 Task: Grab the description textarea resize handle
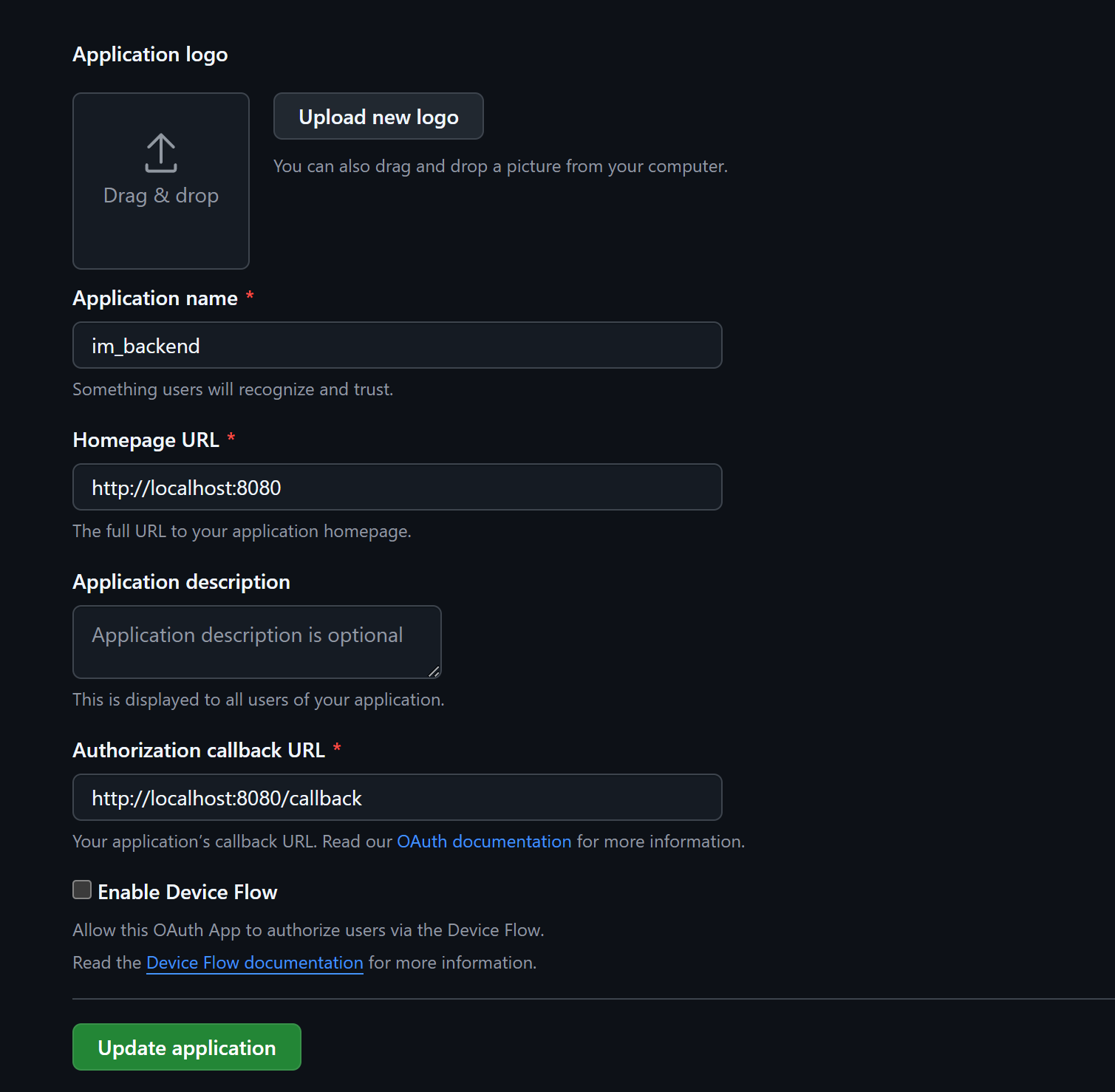(434, 671)
